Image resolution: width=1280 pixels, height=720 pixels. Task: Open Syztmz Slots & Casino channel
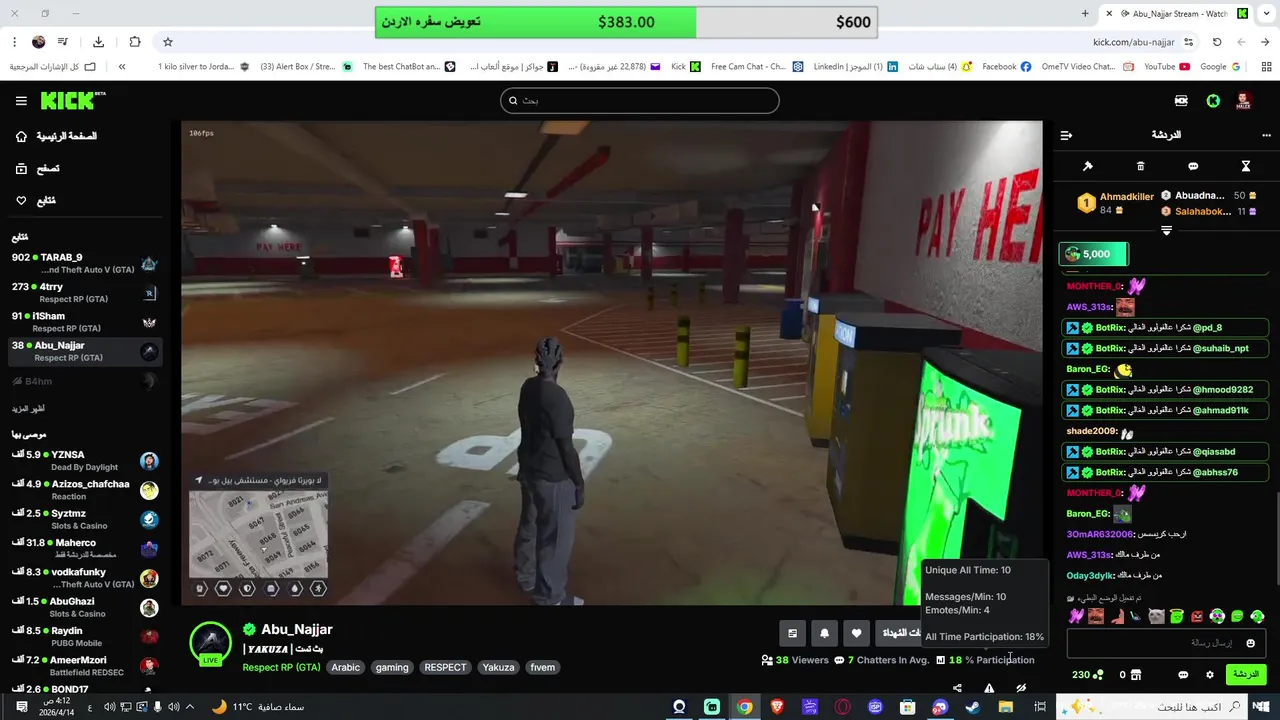[x=84, y=519]
